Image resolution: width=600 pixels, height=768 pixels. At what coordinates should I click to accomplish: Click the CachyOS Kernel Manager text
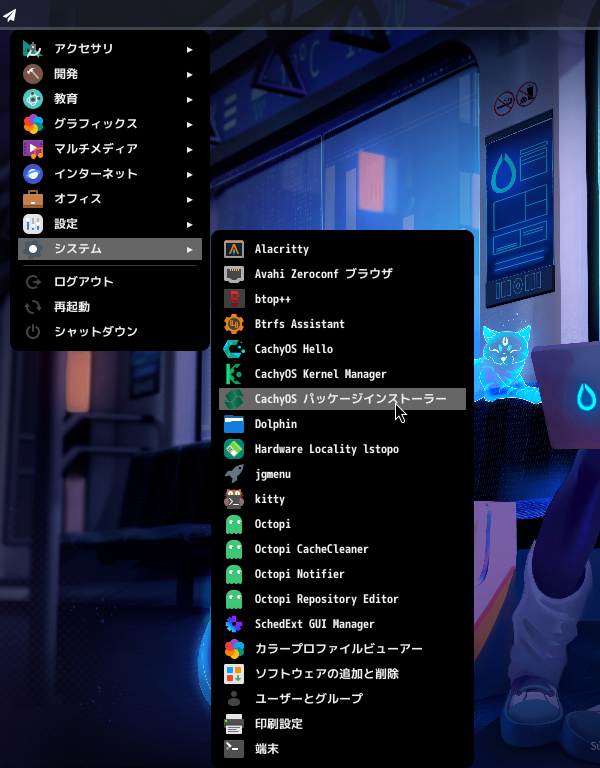320,374
